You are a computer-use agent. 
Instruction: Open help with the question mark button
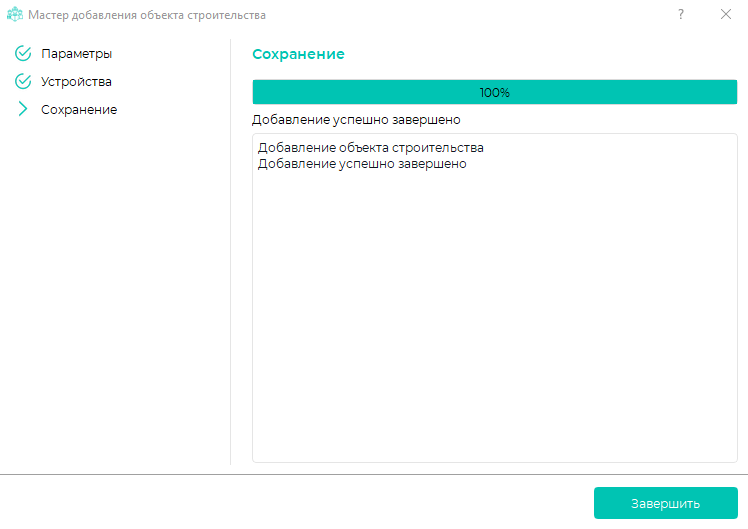pos(681,15)
